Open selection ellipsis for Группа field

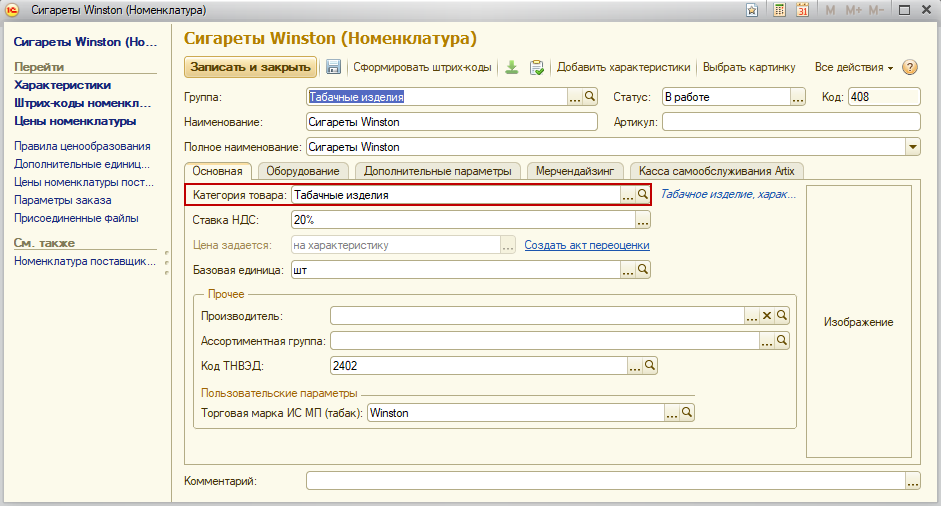pyautogui.click(x=575, y=97)
